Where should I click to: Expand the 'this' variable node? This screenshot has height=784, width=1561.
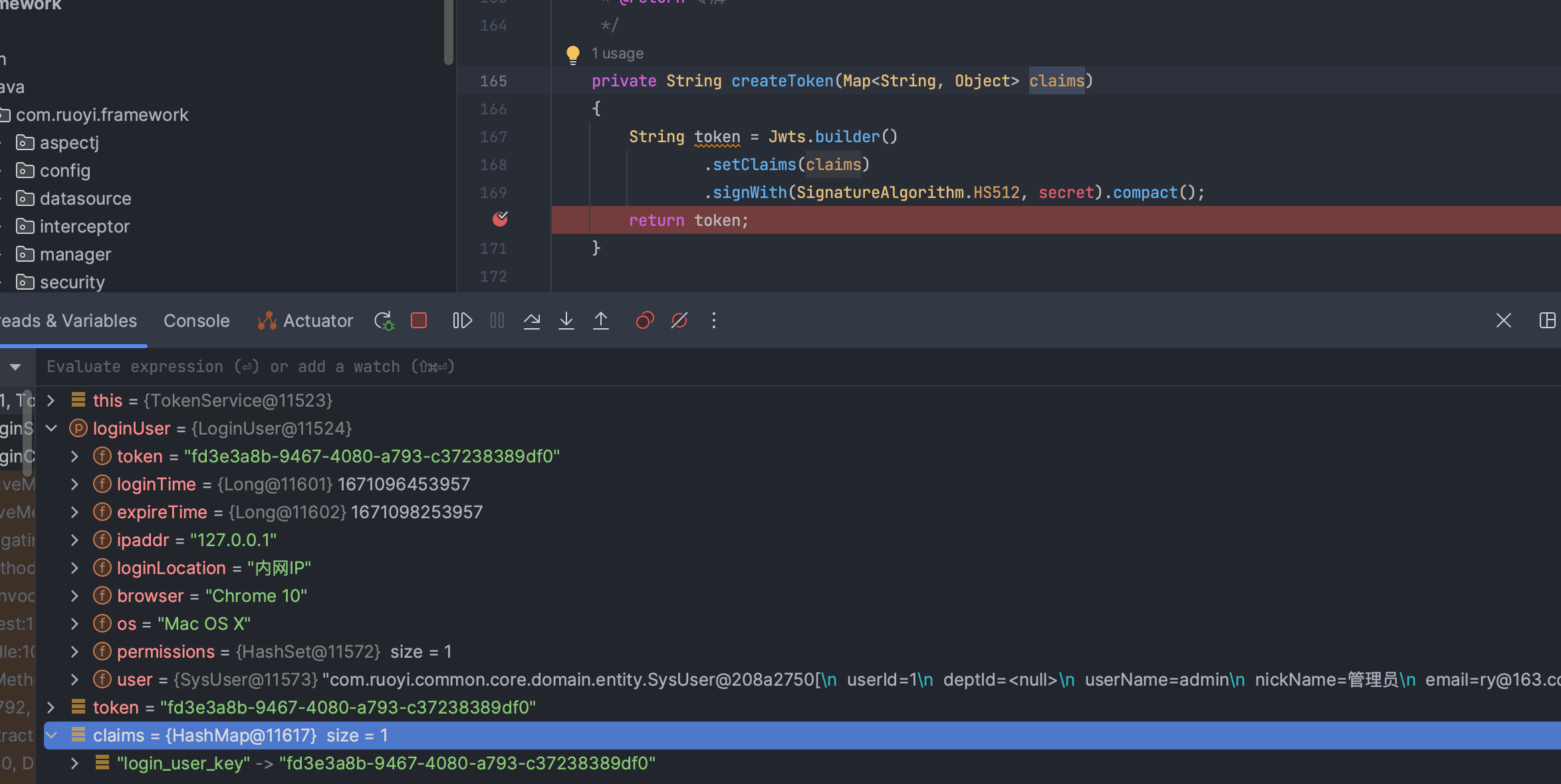51,401
